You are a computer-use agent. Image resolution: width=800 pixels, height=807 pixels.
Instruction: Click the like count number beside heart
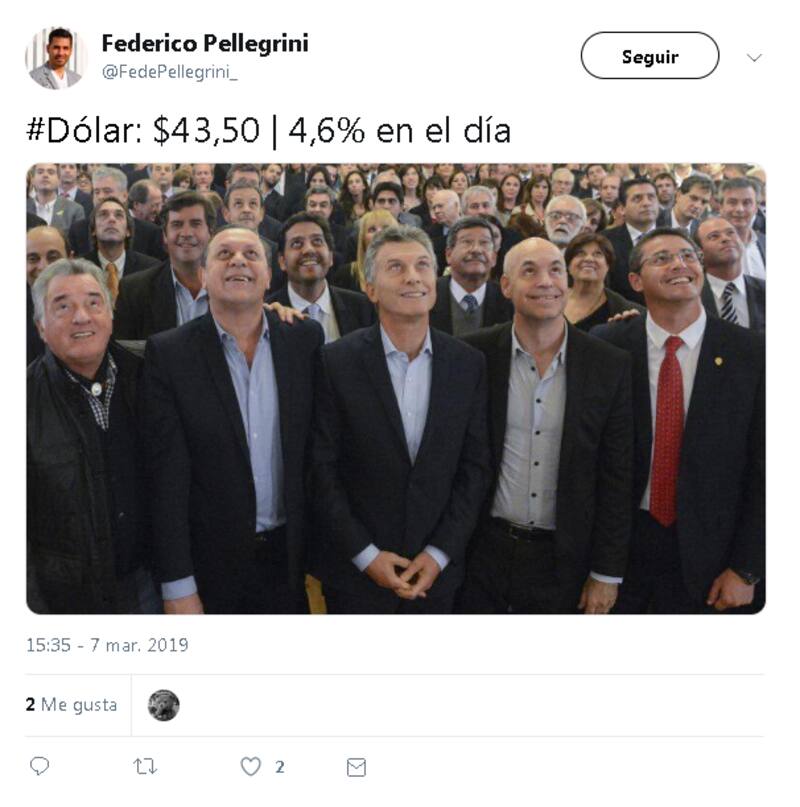[x=280, y=767]
